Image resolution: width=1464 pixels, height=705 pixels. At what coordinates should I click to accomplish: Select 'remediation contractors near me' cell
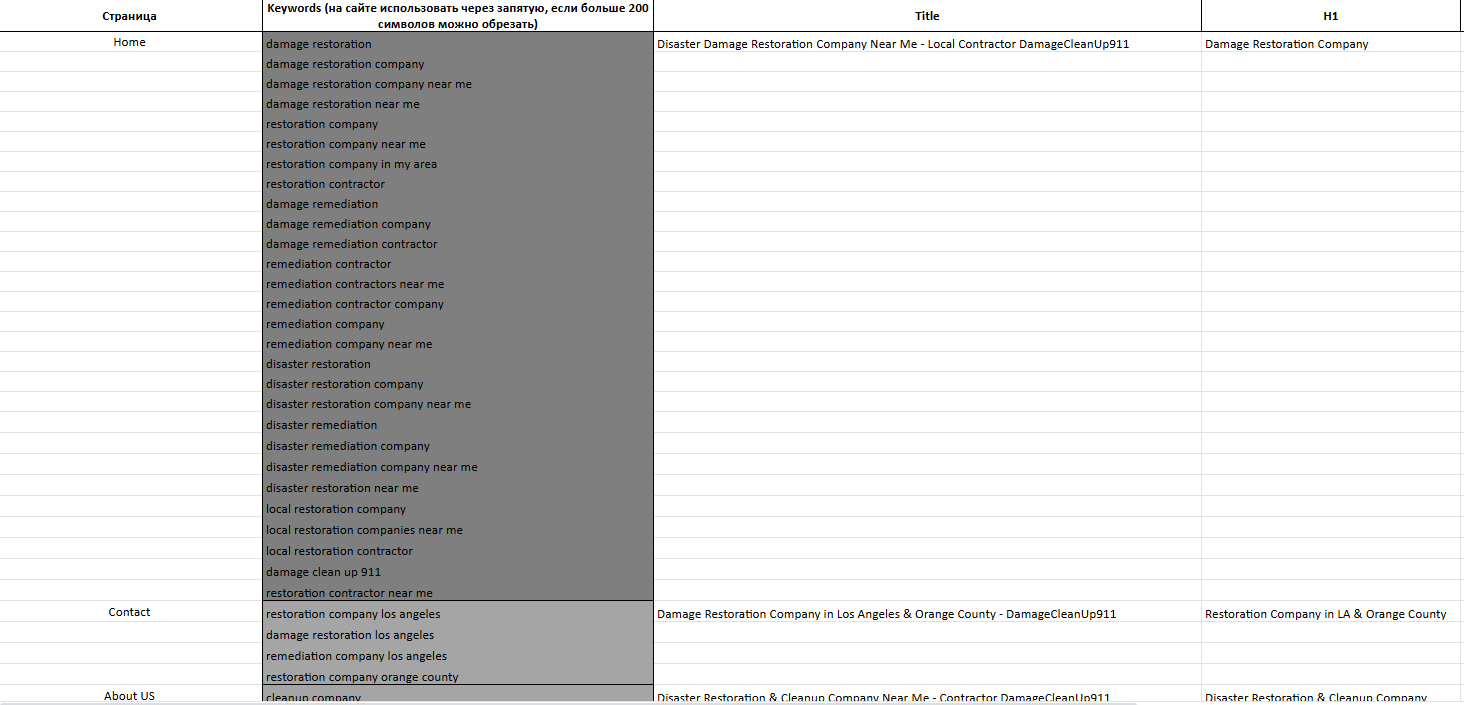(x=458, y=284)
